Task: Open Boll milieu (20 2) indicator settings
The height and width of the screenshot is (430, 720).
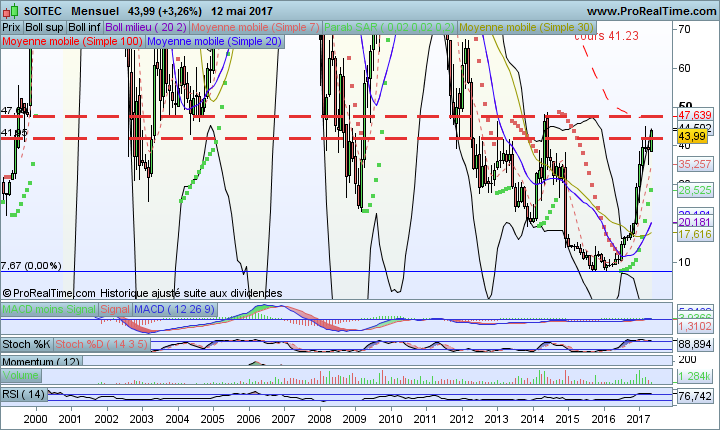Action: (146, 28)
